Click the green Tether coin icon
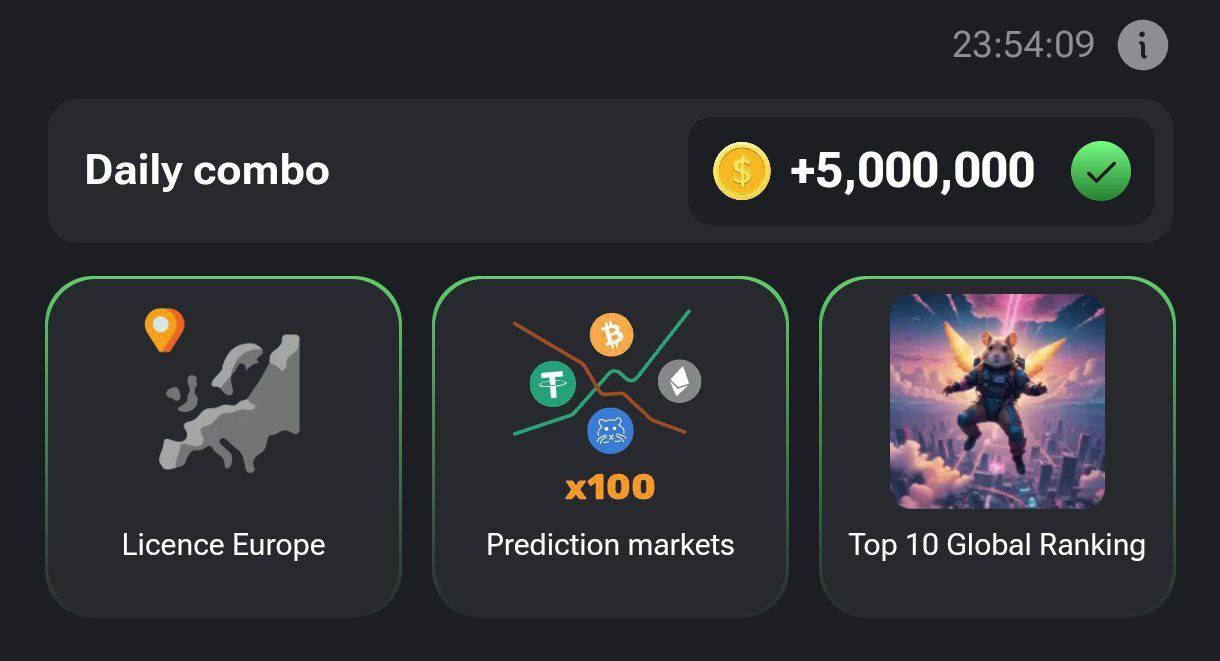1220x661 pixels. 553,384
